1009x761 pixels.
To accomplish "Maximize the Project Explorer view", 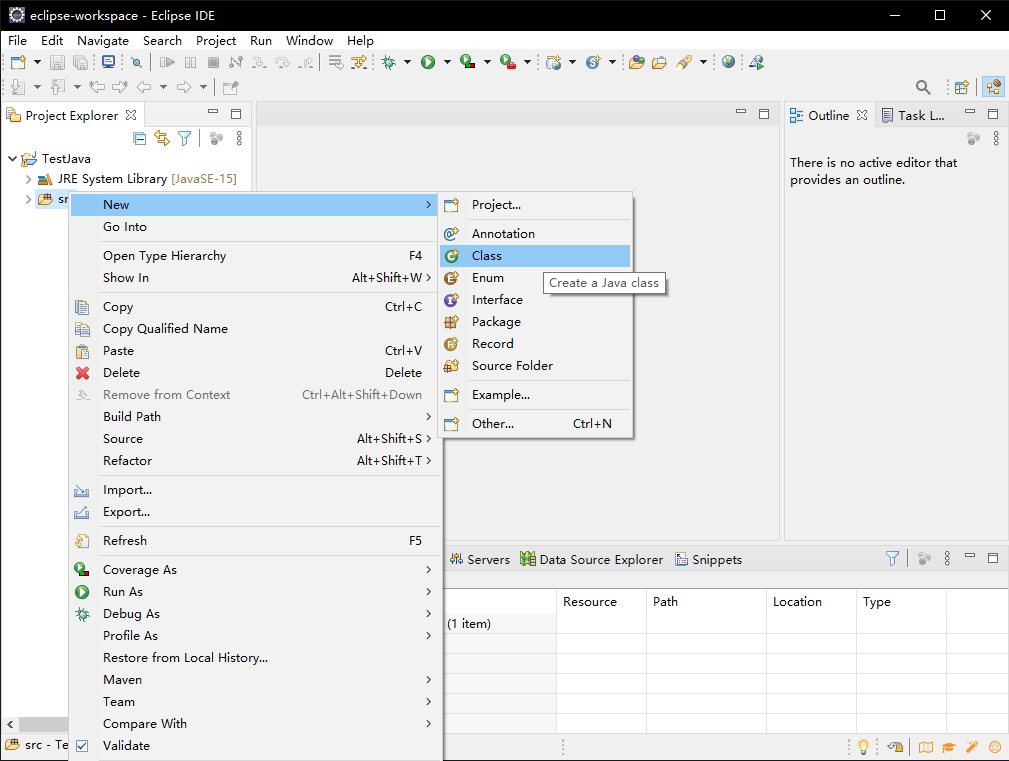I will (x=236, y=114).
